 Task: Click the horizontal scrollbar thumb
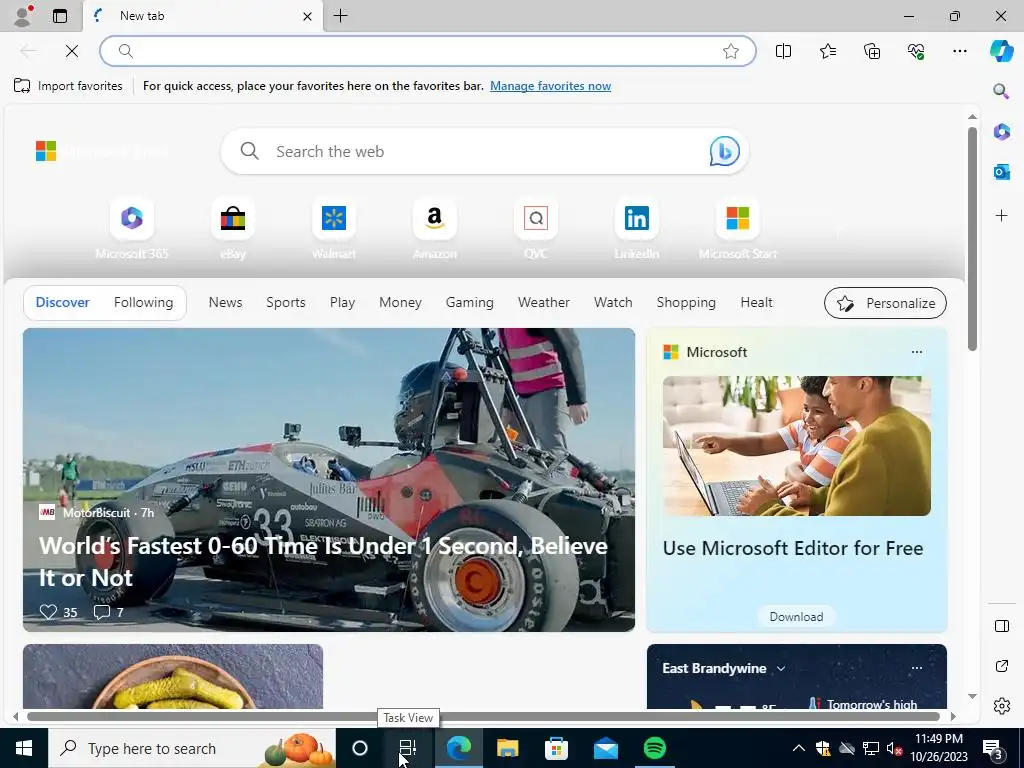coord(483,716)
